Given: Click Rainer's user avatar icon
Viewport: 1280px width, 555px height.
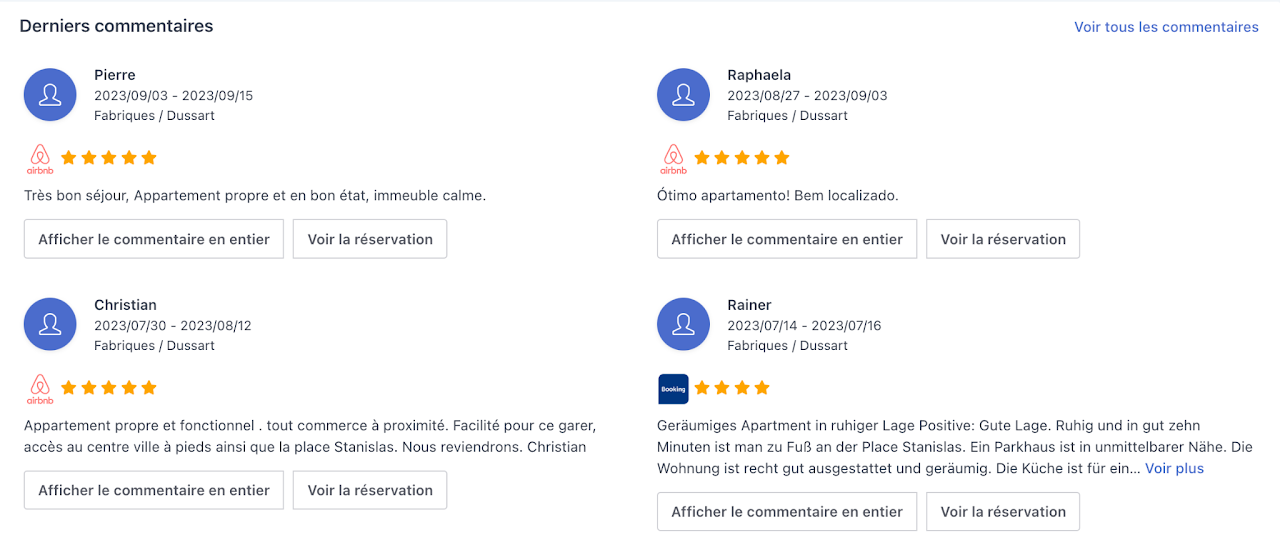Looking at the screenshot, I should (x=683, y=325).
